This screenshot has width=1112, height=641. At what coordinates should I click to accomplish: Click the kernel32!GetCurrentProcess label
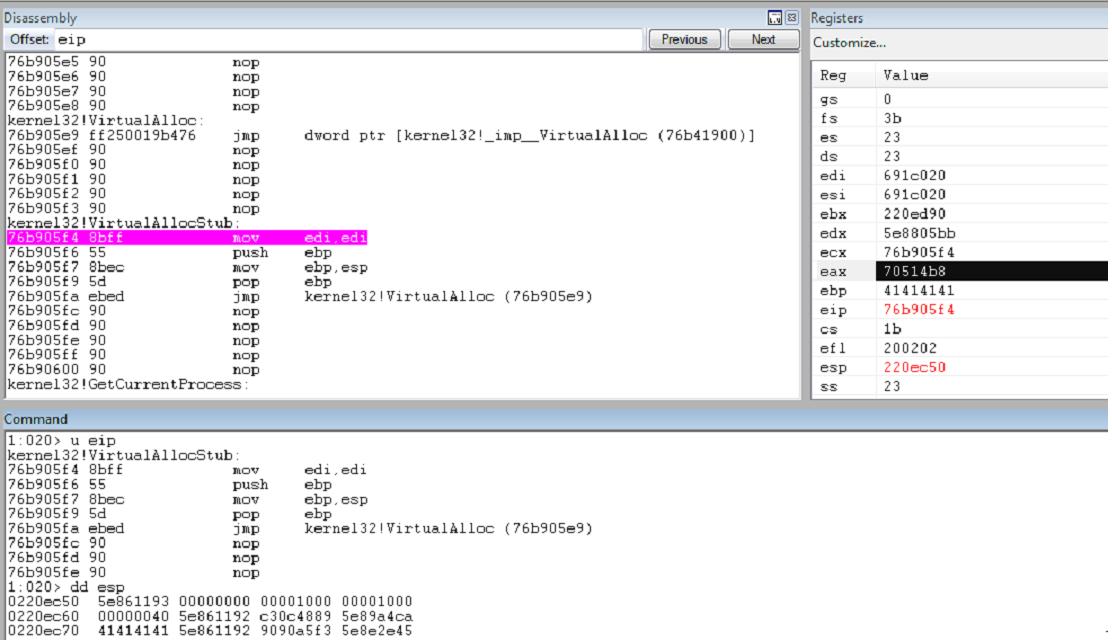pos(125,385)
